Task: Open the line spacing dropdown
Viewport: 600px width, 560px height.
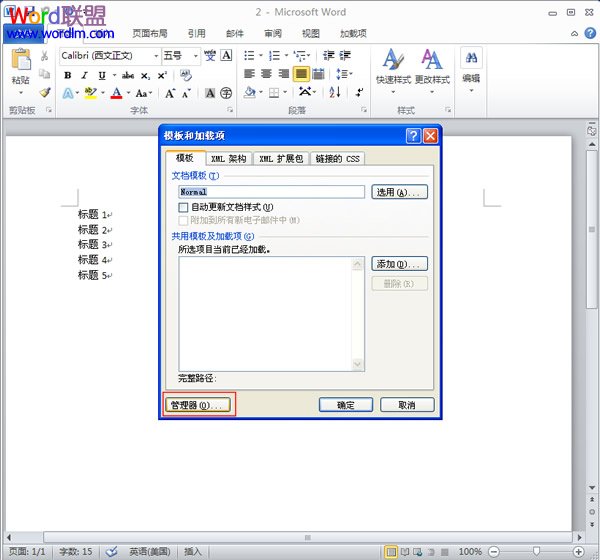Action: click(344, 73)
